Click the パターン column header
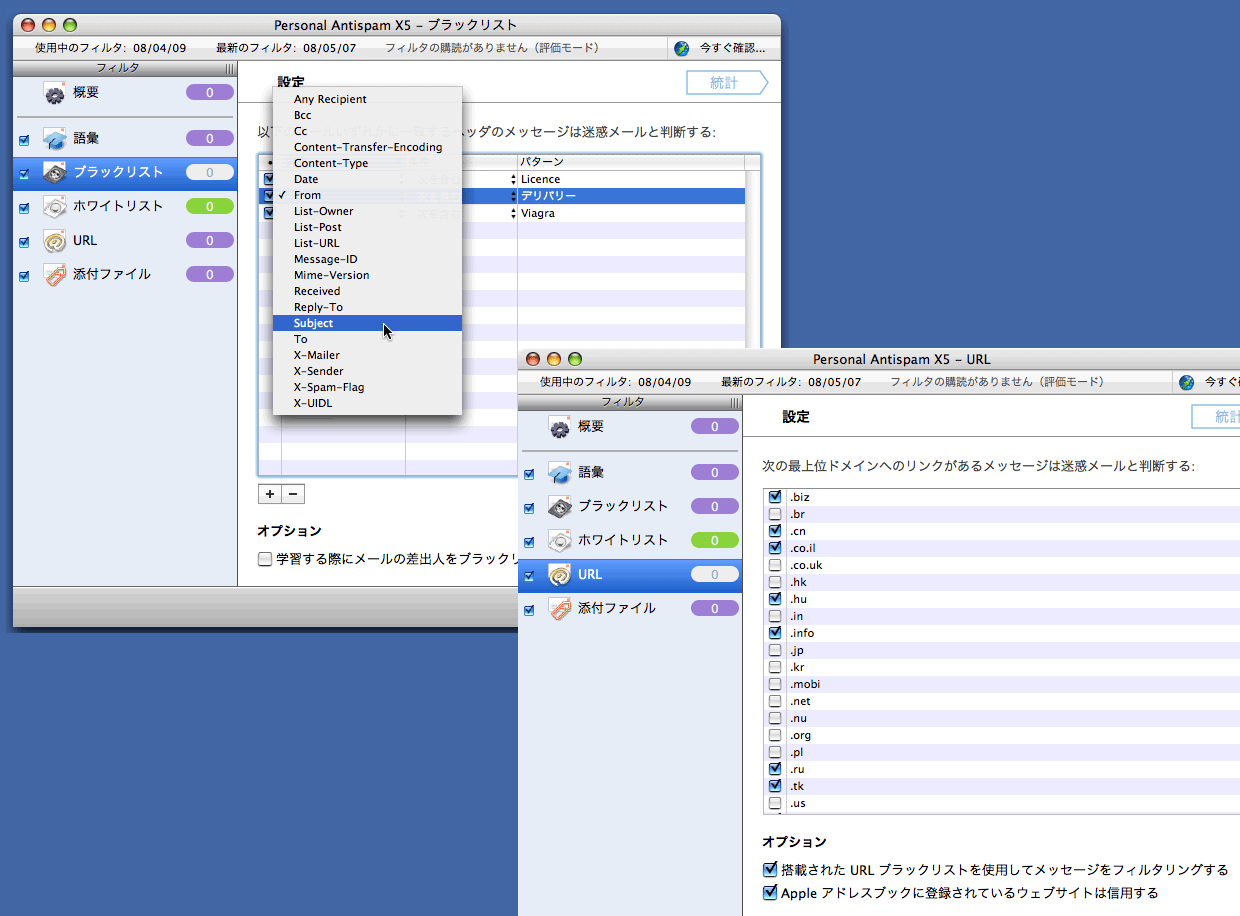The width and height of the screenshot is (1240, 916). pyautogui.click(x=631, y=162)
